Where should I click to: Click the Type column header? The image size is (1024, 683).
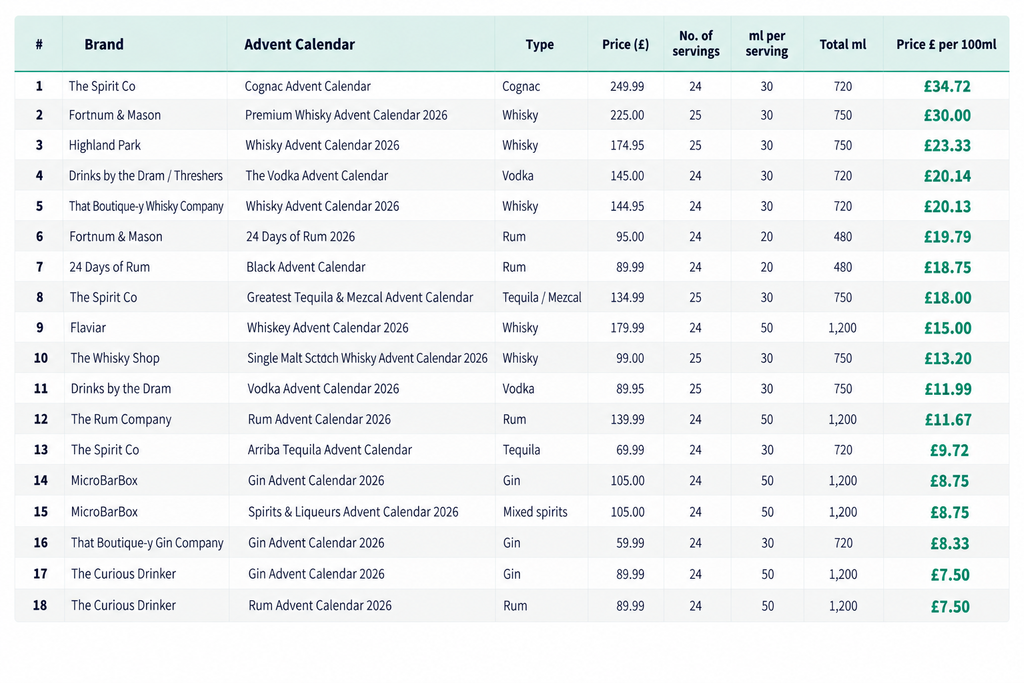coord(539,44)
